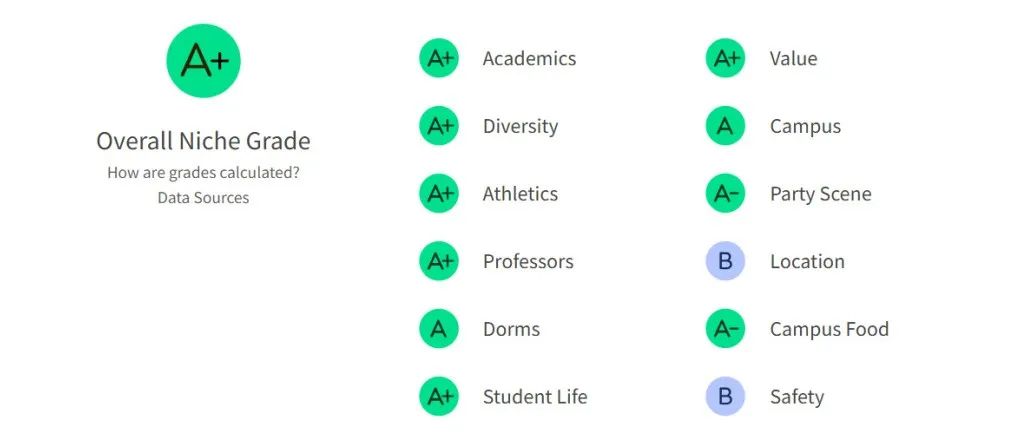Click the A badge beside Campus
The image size is (1031, 443).
725,126
